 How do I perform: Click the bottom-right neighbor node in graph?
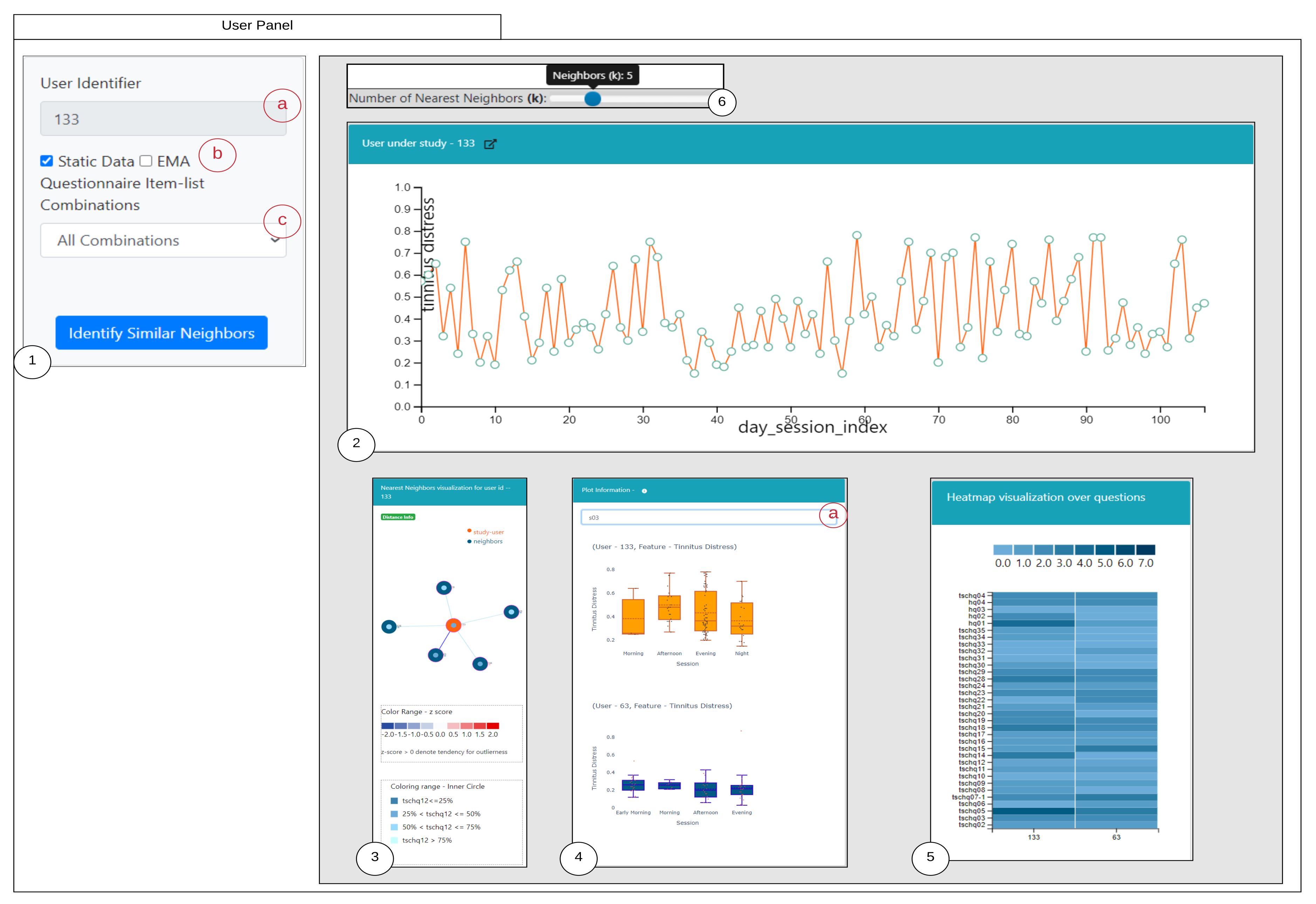pyautogui.click(x=480, y=664)
